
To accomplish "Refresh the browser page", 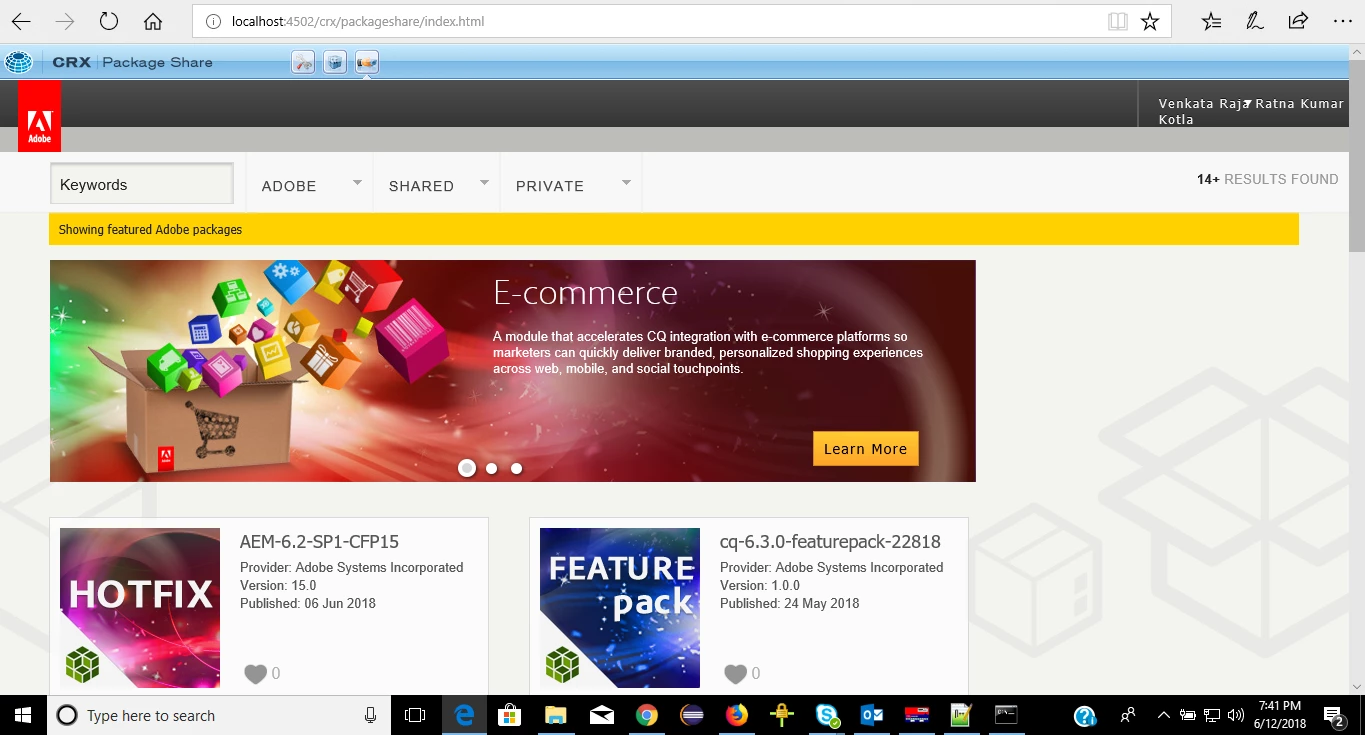I will (109, 21).
